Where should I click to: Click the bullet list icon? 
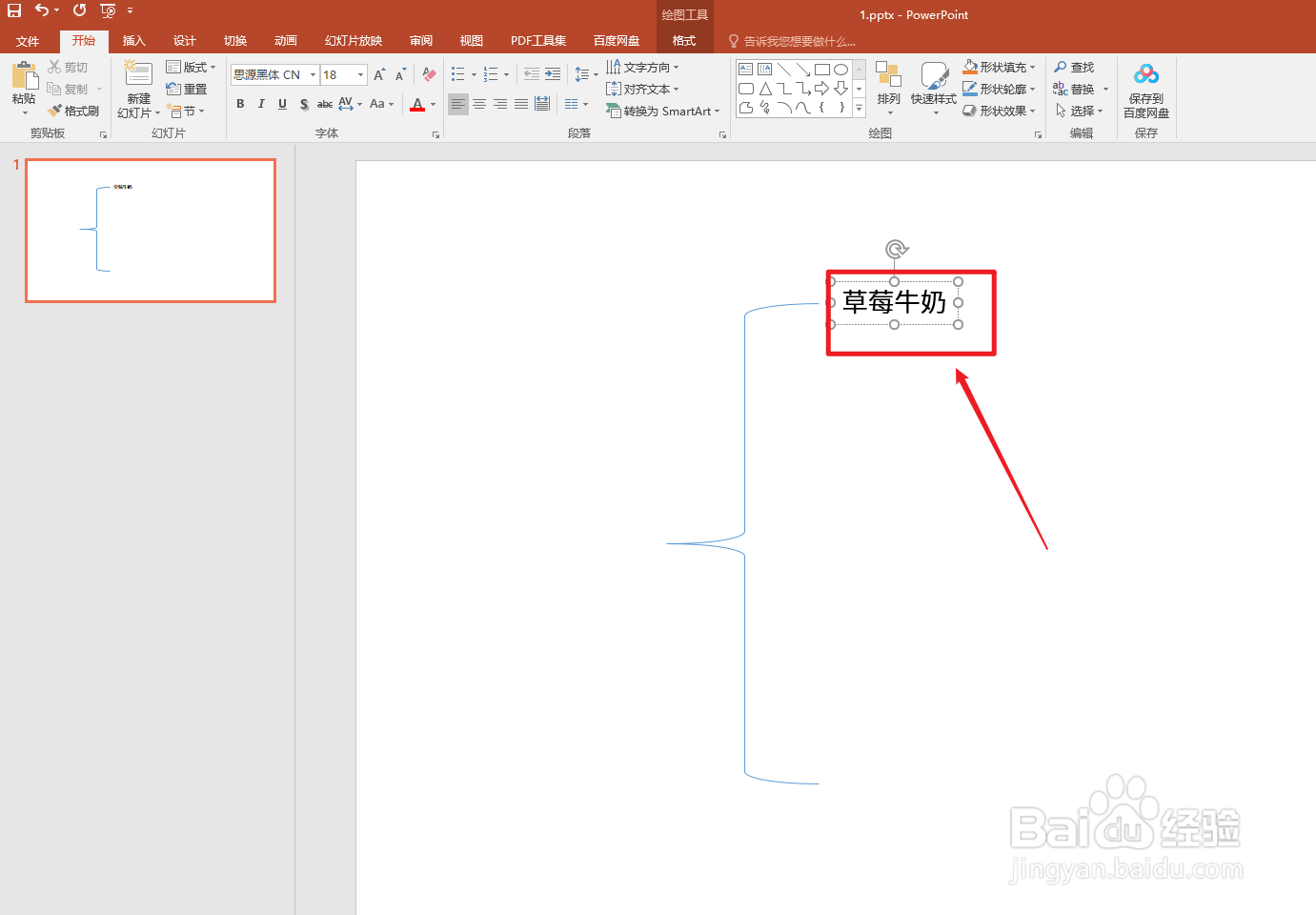click(x=458, y=74)
